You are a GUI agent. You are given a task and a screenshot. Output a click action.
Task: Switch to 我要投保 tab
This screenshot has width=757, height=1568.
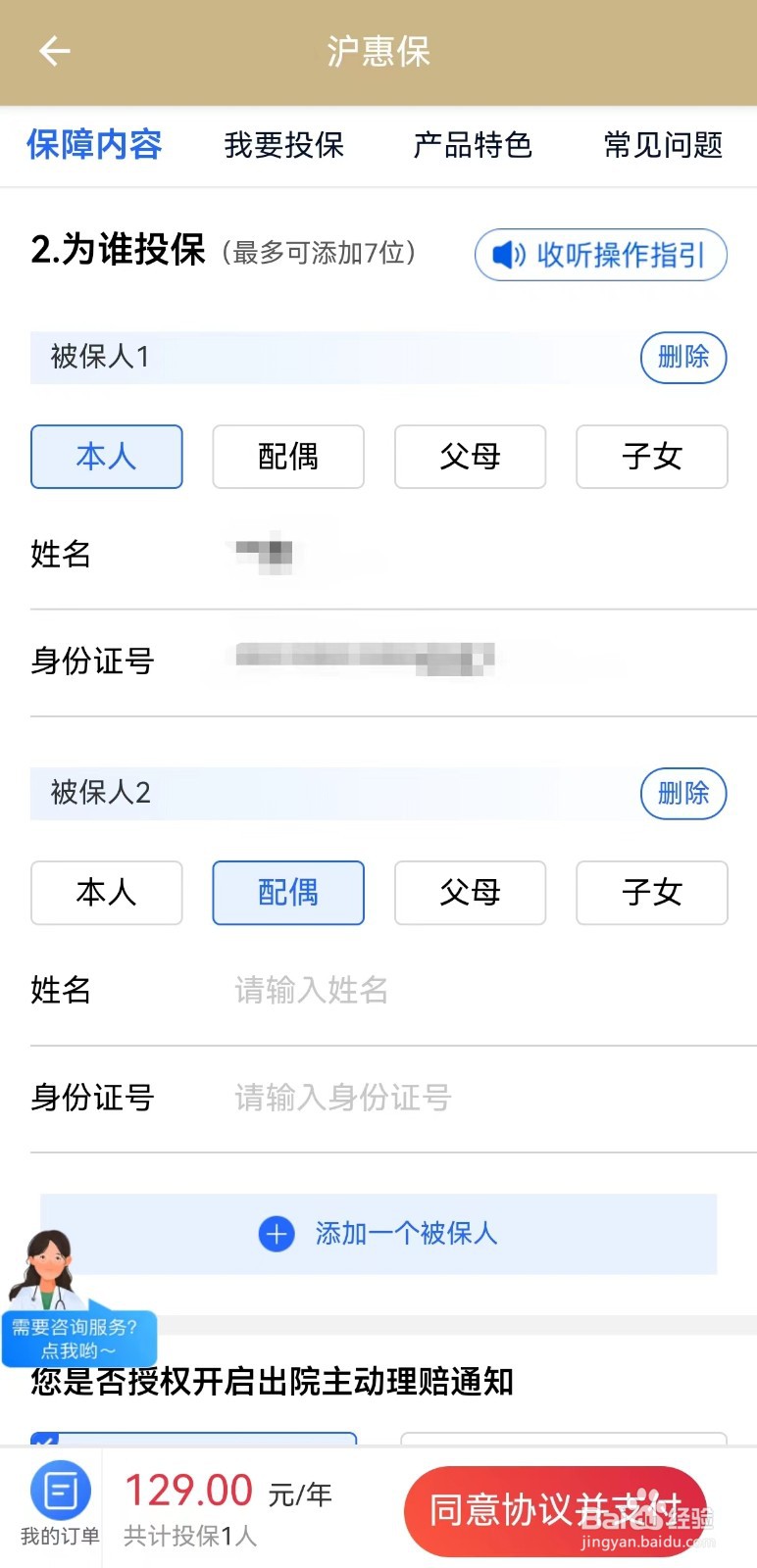click(284, 145)
